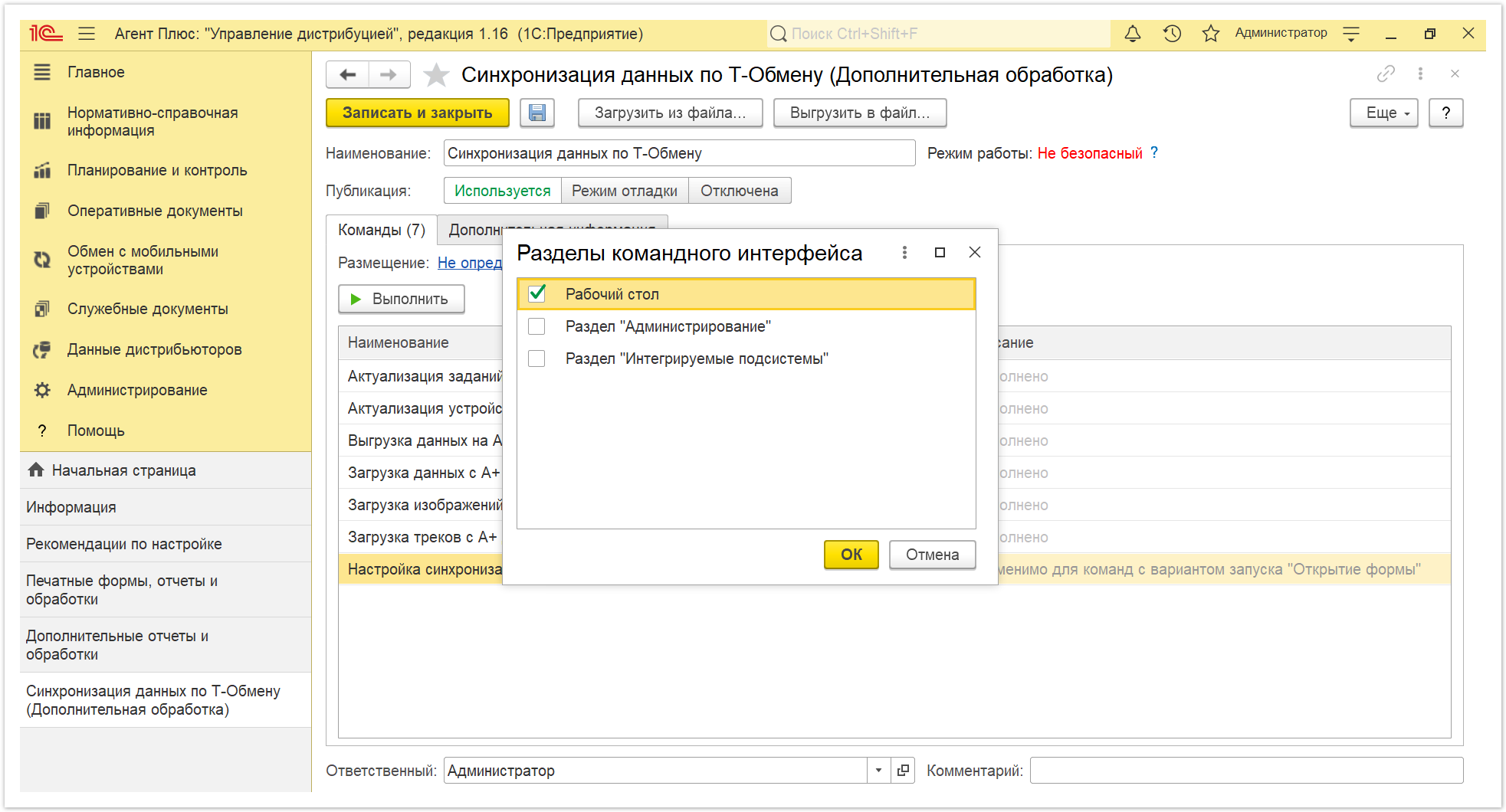Screen dimensions: 1506x812
Task: Click the Комментарий input field
Action: [x=1246, y=770]
